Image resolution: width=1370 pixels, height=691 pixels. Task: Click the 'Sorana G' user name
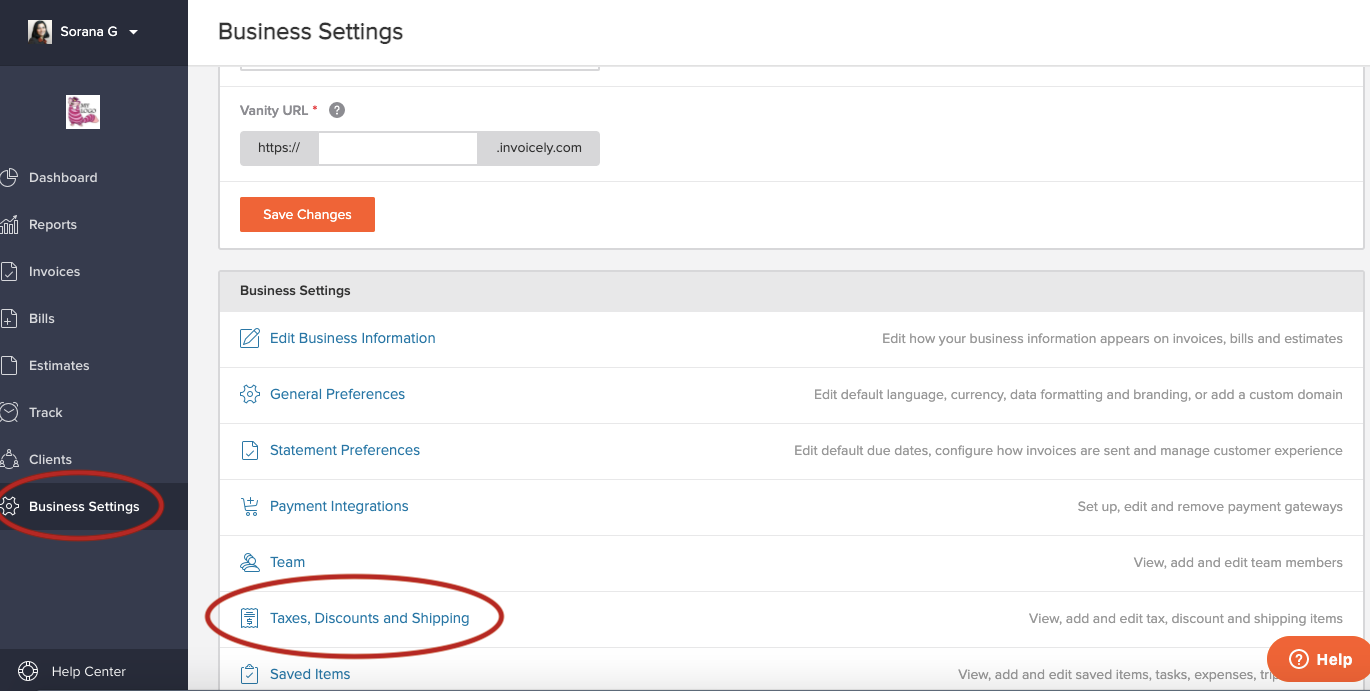pyautogui.click(x=89, y=32)
